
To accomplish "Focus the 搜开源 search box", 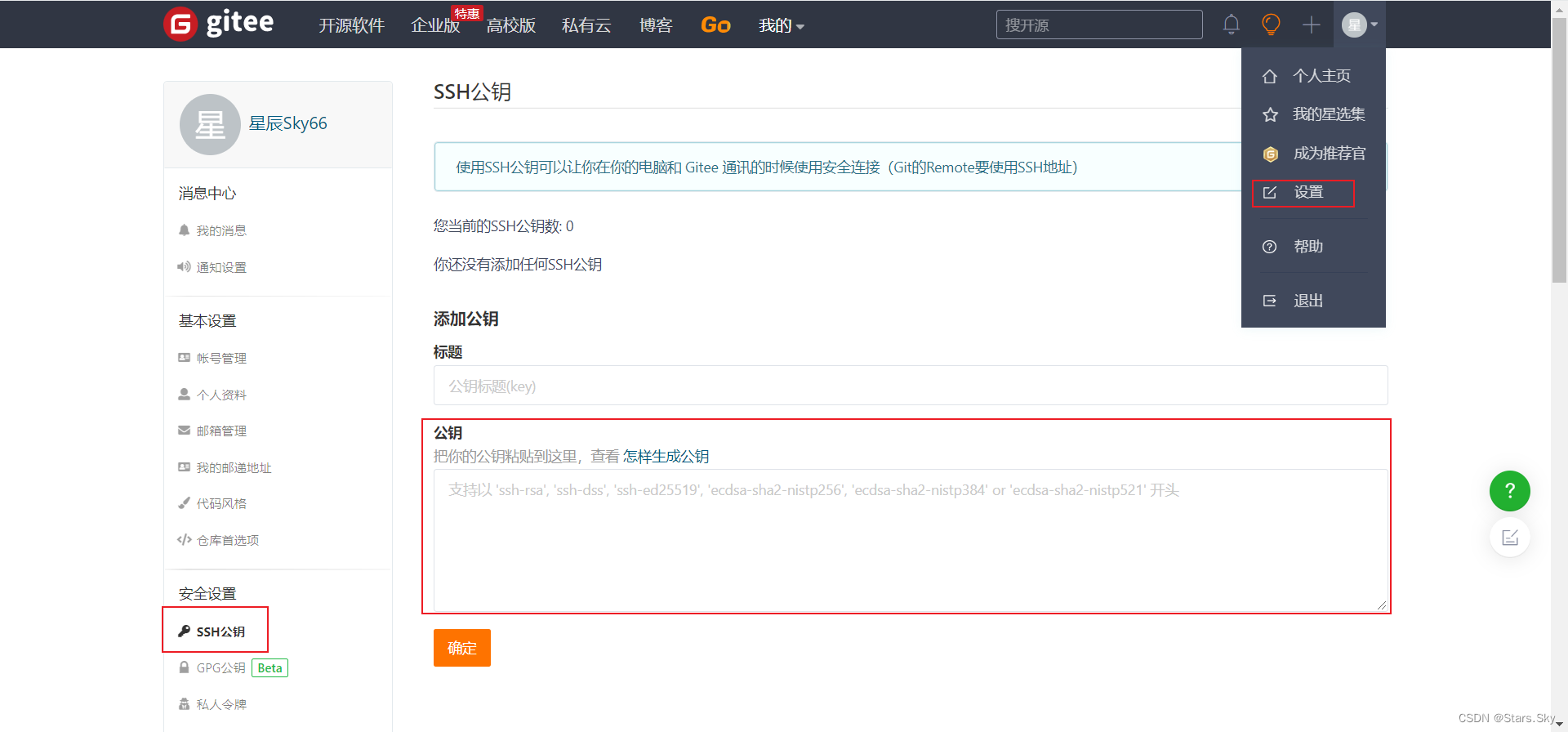I will pos(1099,25).
